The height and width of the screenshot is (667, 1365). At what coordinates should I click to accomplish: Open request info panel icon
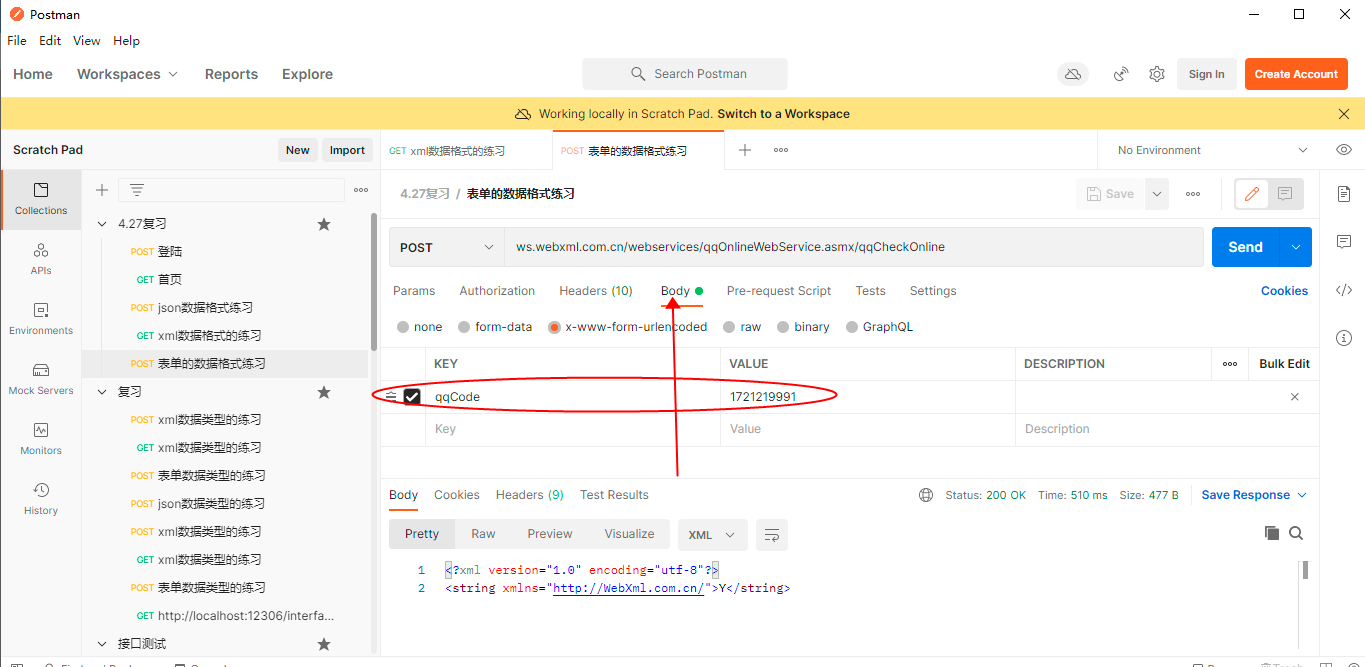pos(1344,338)
